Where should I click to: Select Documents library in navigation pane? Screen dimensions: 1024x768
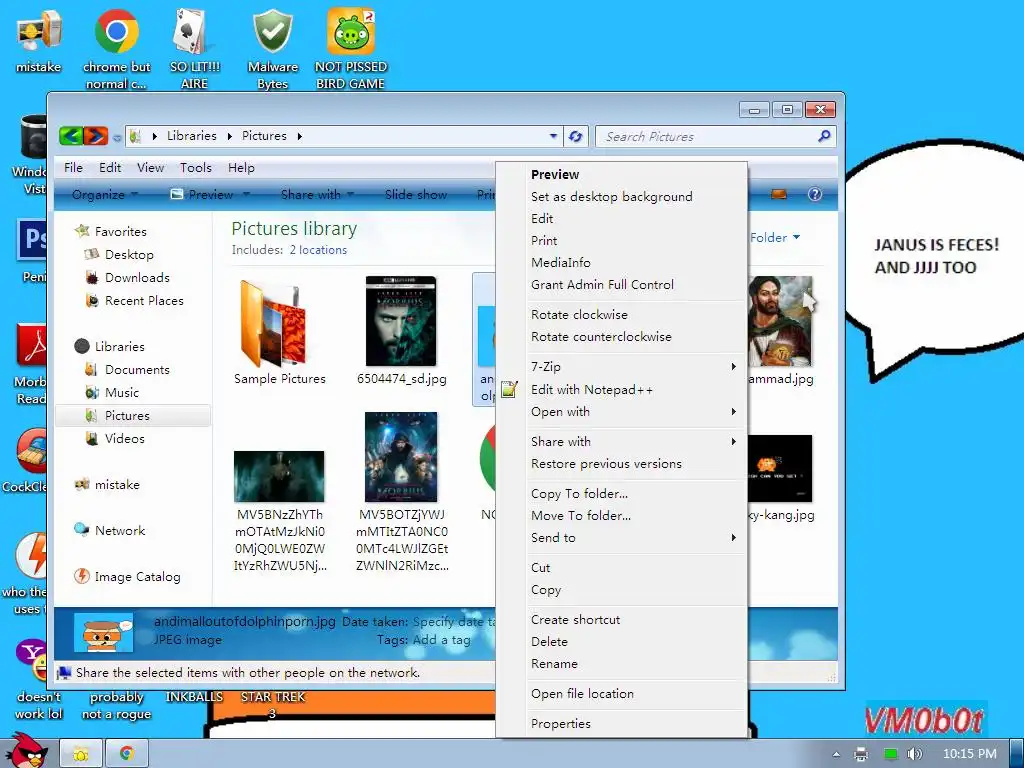(x=137, y=370)
